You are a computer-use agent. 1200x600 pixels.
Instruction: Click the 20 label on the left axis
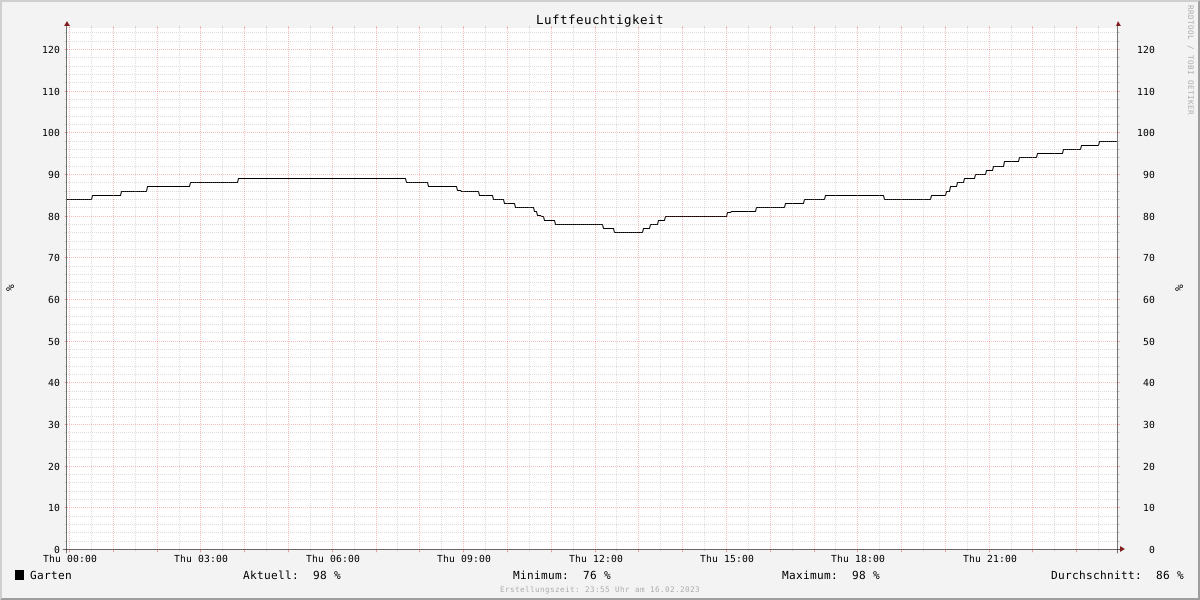54,466
